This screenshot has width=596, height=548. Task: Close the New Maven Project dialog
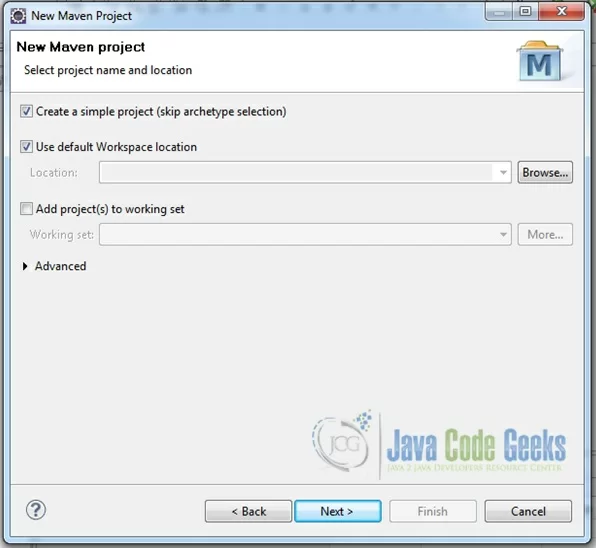pyautogui.click(x=561, y=11)
